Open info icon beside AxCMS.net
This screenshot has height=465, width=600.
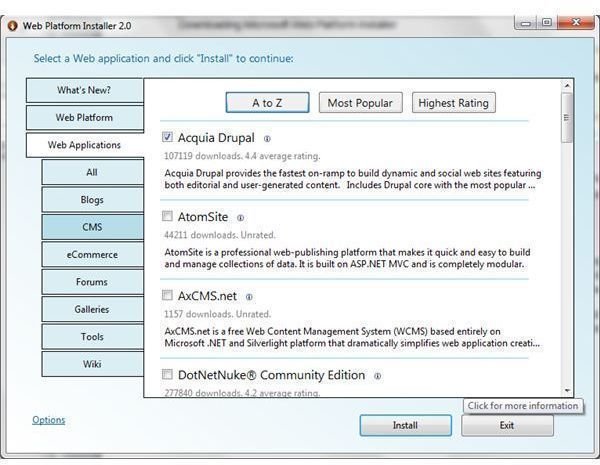click(x=249, y=297)
